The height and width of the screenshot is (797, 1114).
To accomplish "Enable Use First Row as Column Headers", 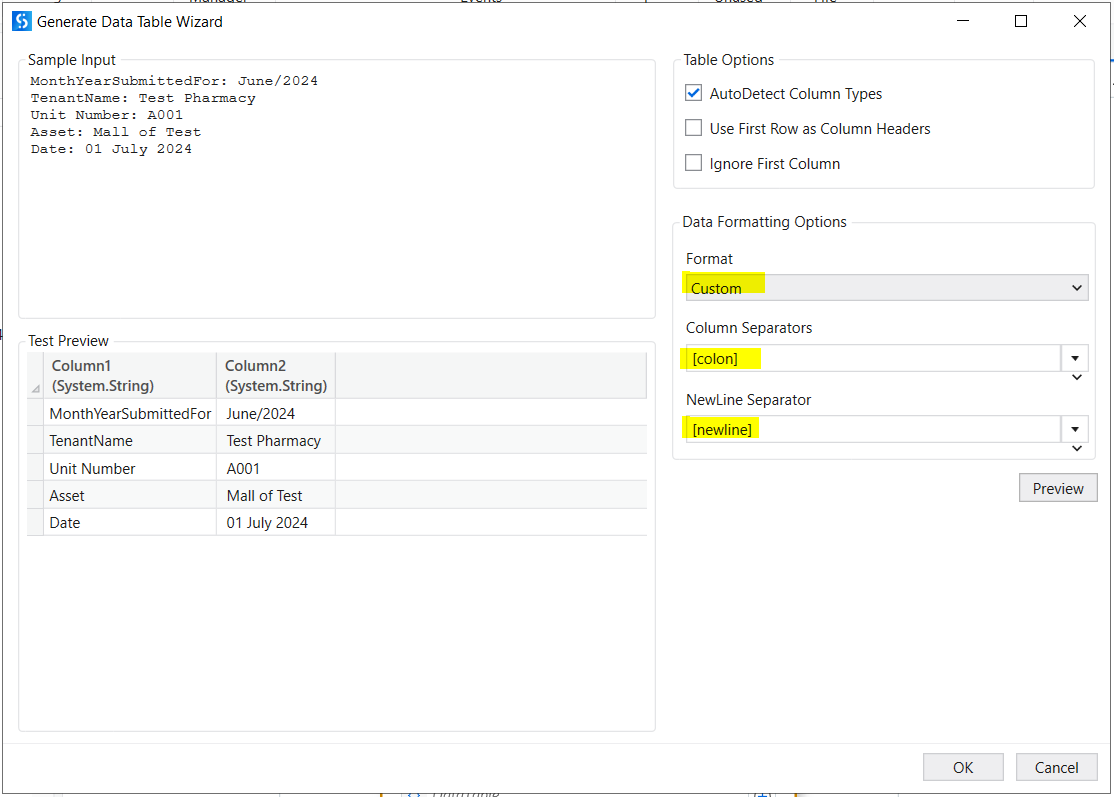I will coord(694,128).
